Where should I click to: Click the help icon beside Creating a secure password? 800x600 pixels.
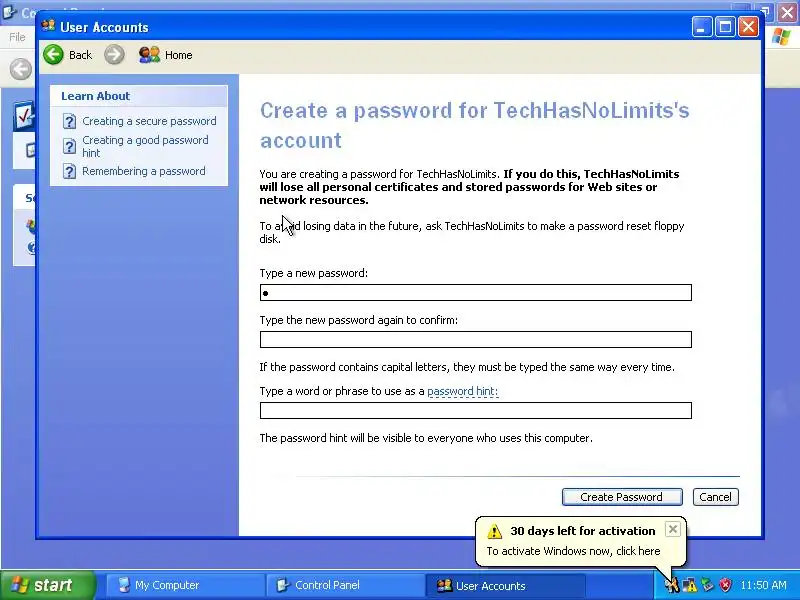tap(69, 121)
